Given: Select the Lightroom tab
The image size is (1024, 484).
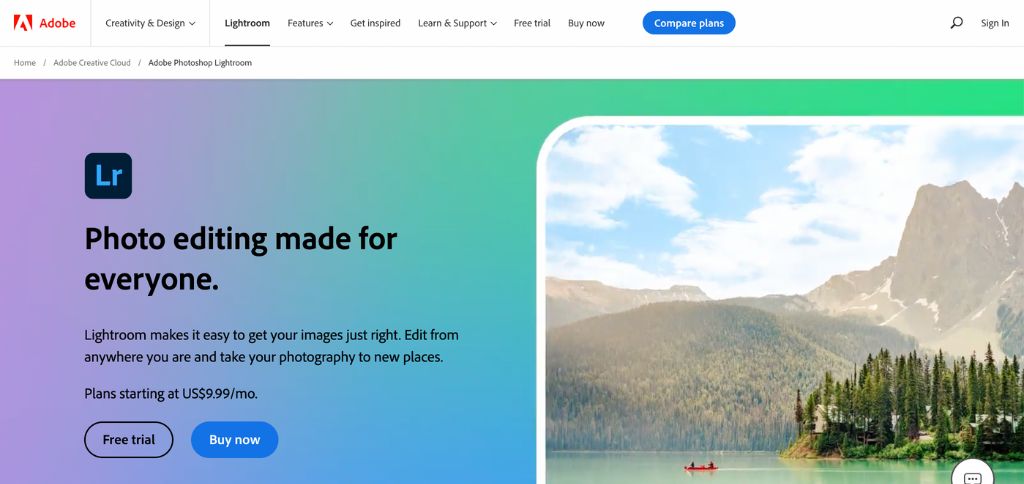Looking at the screenshot, I should point(247,23).
